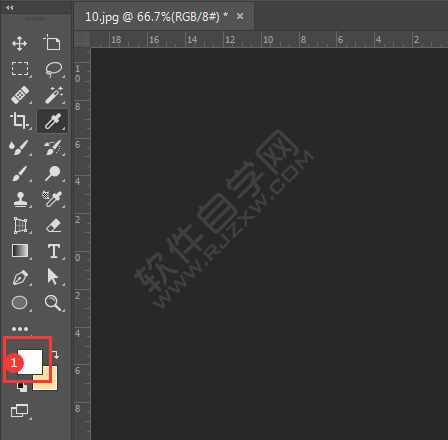This screenshot has height=440, width=448.
Task: Select the Gradient tool
Action: pos(20,251)
